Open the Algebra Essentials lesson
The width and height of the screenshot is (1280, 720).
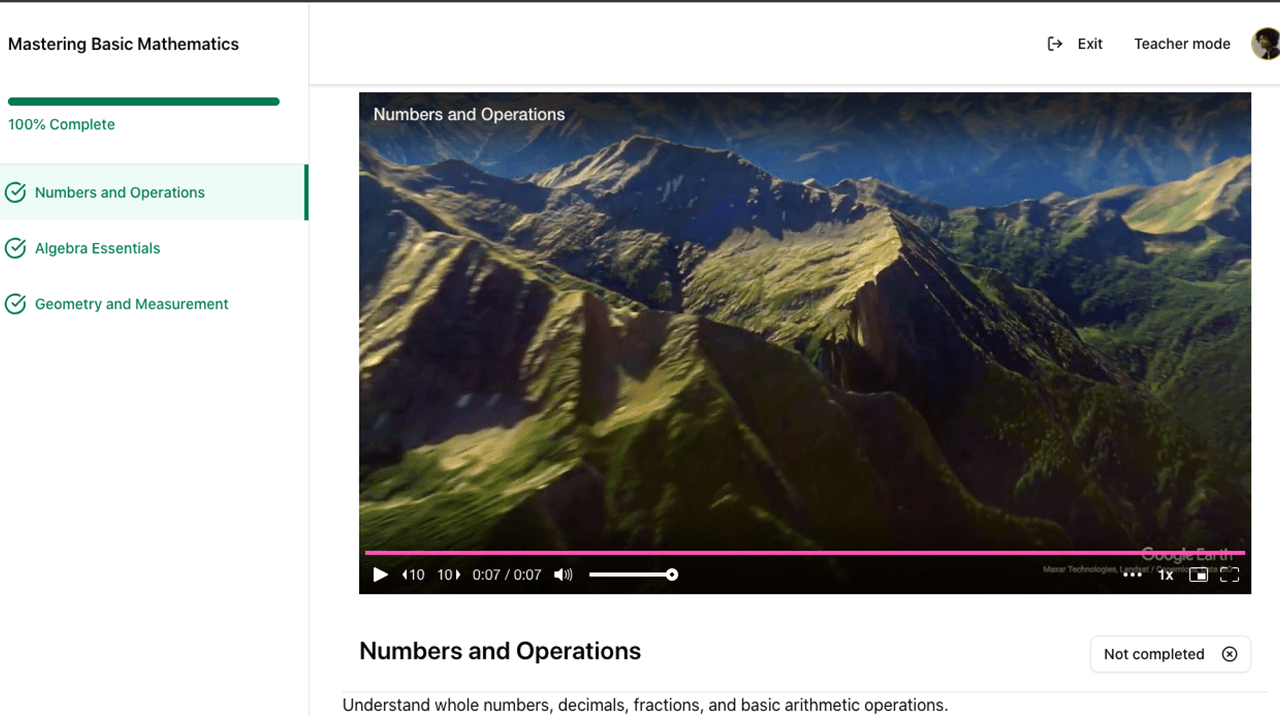(97, 248)
